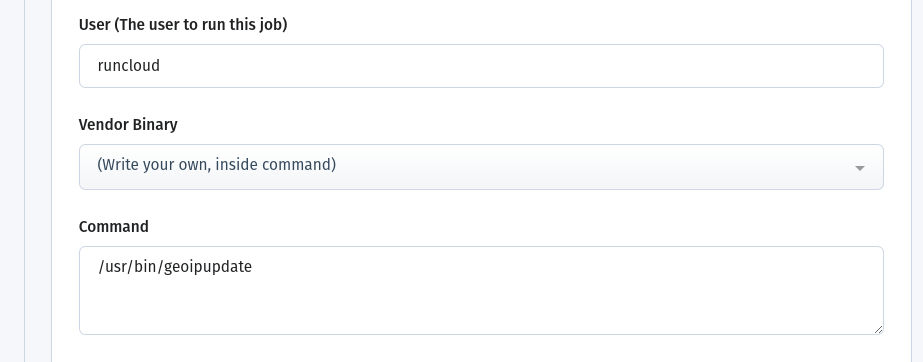Click the Vendor Binary dropdown caret arrow

(859, 168)
